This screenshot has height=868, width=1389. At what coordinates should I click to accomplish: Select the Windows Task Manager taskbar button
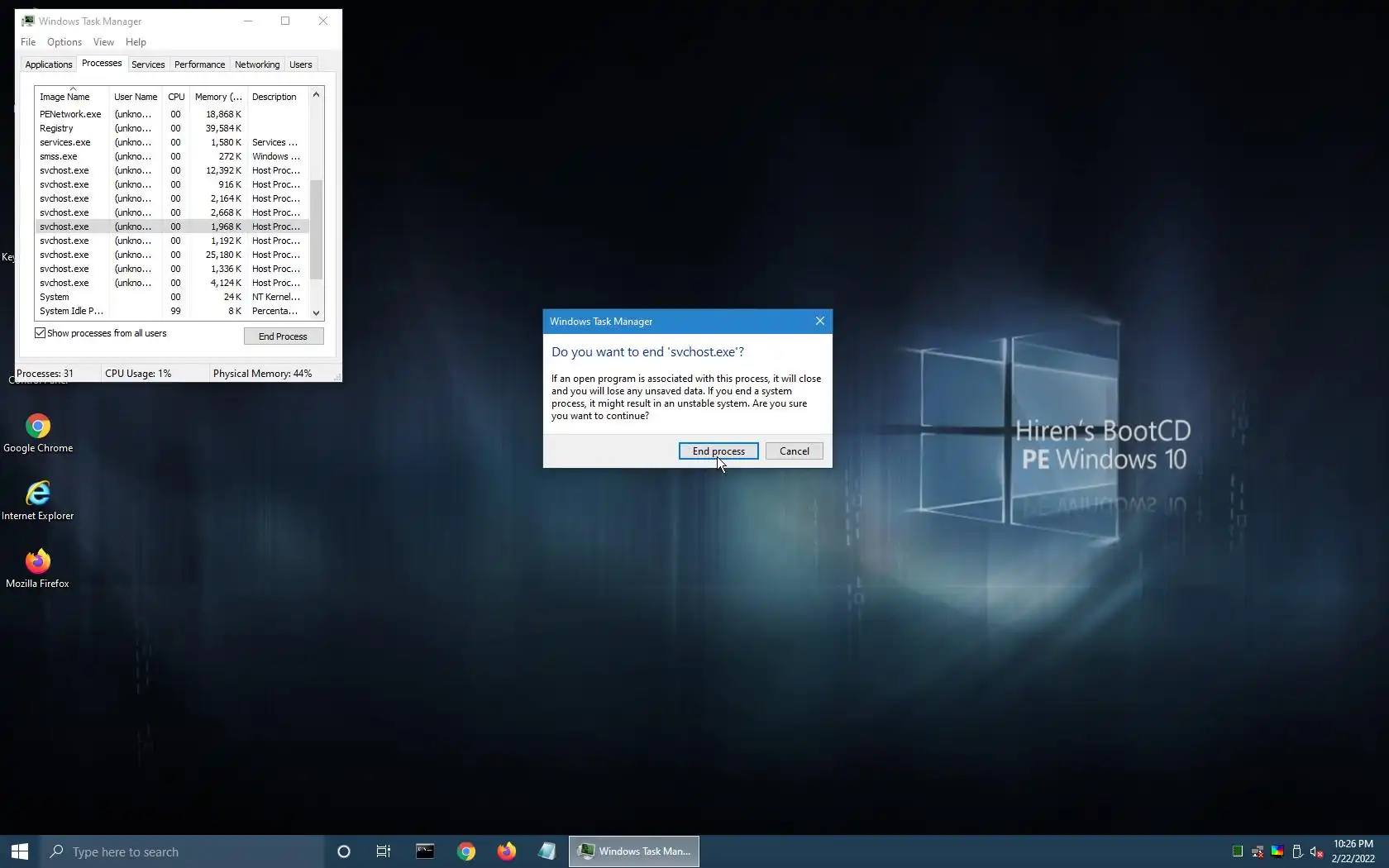pyautogui.click(x=634, y=851)
